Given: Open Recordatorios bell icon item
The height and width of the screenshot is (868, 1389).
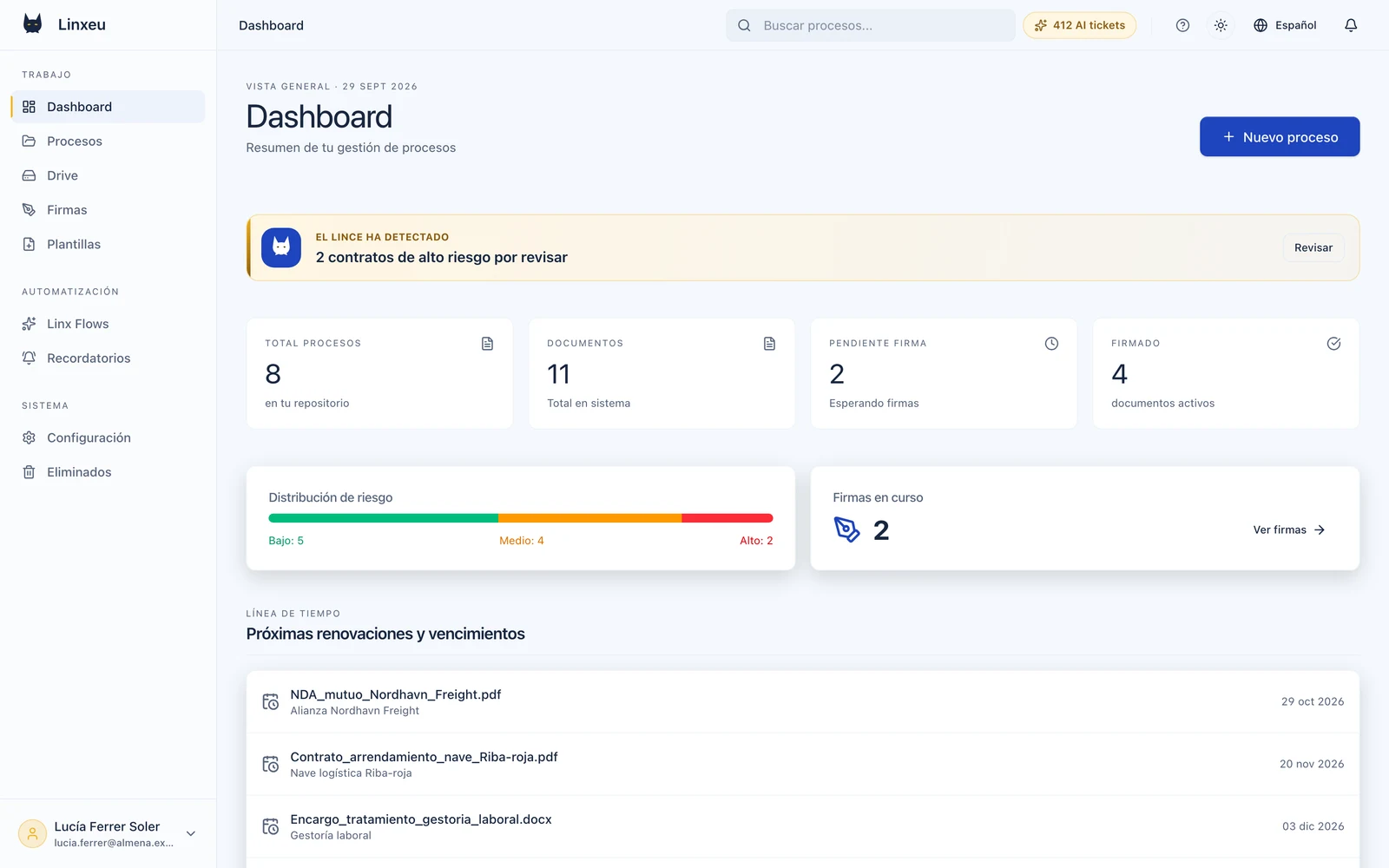Looking at the screenshot, I should [109, 358].
